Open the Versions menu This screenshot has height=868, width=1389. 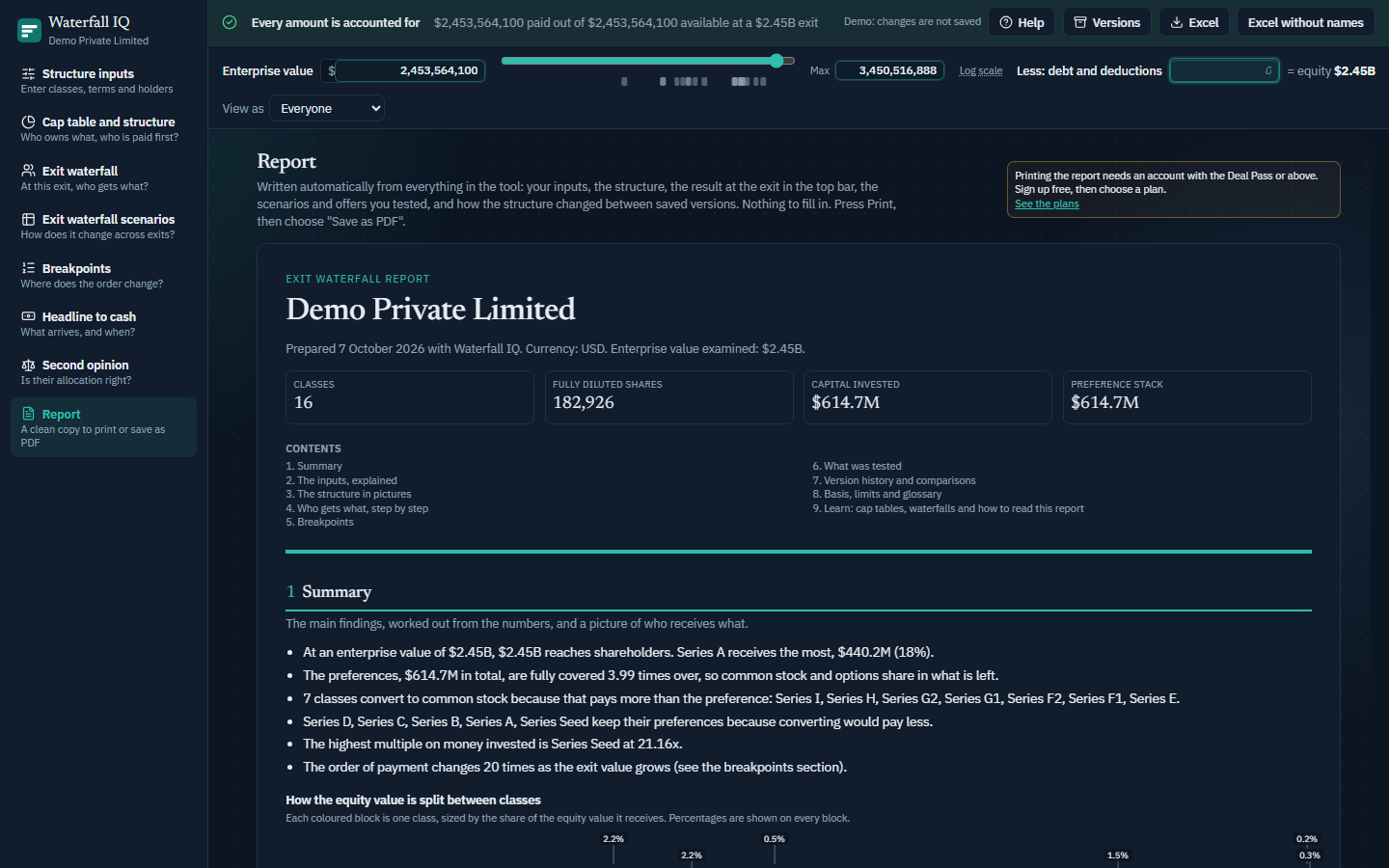point(1106,22)
